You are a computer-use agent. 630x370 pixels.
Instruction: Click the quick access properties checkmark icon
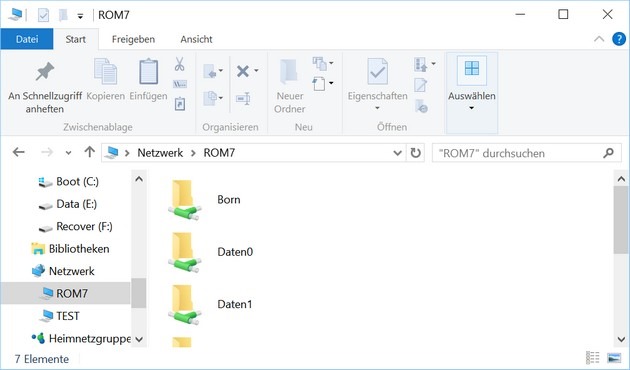pyautogui.click(x=43, y=15)
